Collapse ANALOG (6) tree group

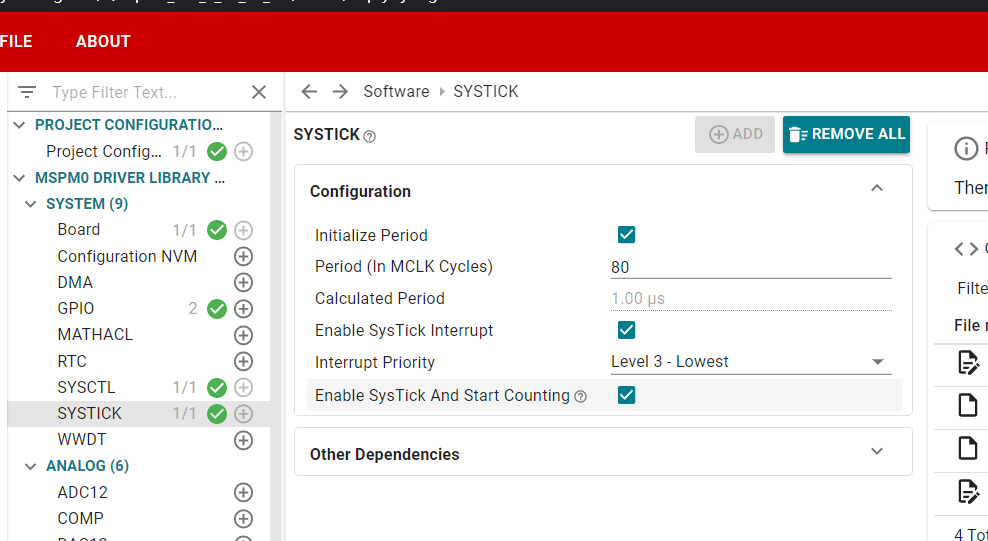coord(31,467)
